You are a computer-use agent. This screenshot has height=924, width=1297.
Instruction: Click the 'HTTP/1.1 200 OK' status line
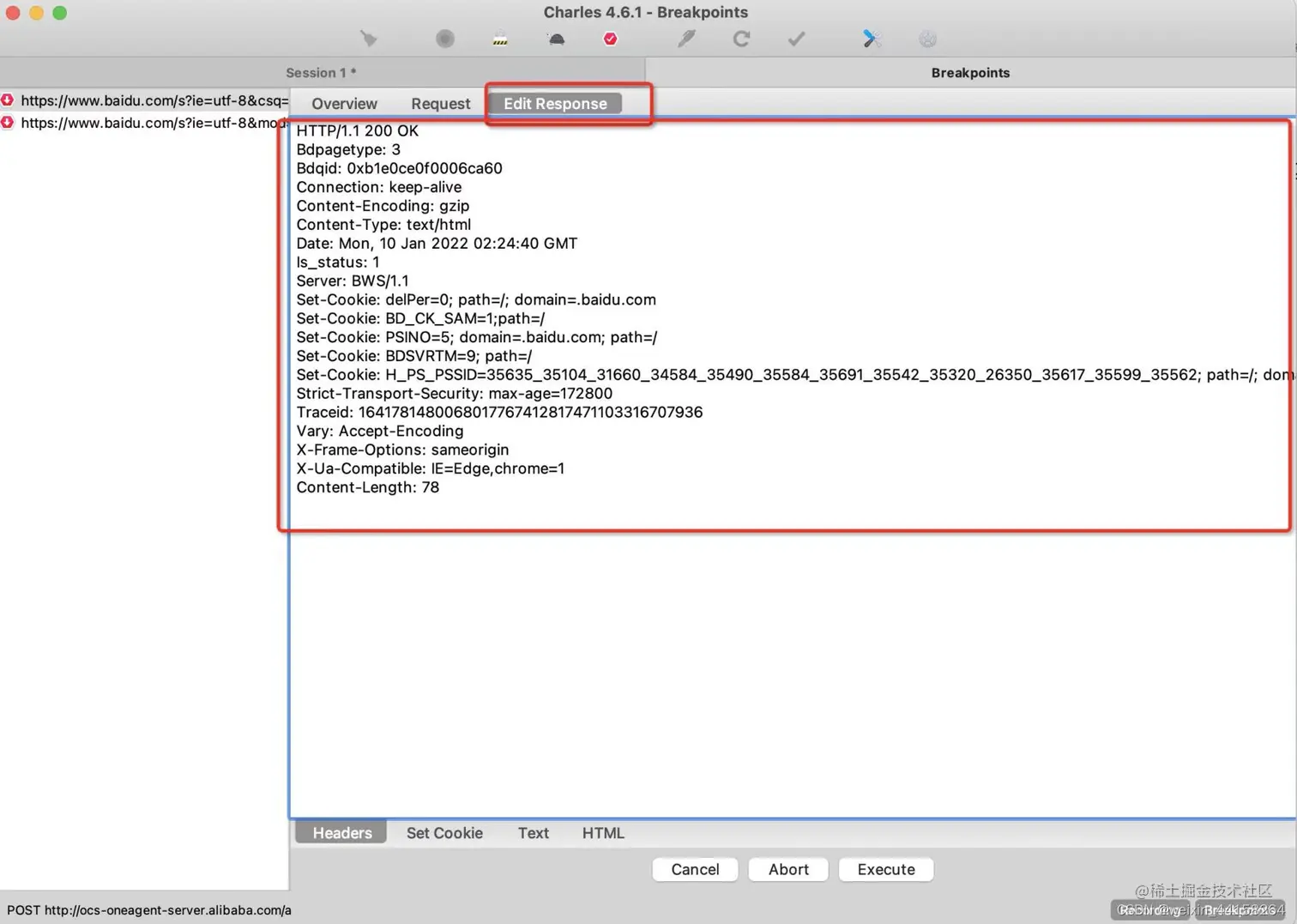point(358,130)
